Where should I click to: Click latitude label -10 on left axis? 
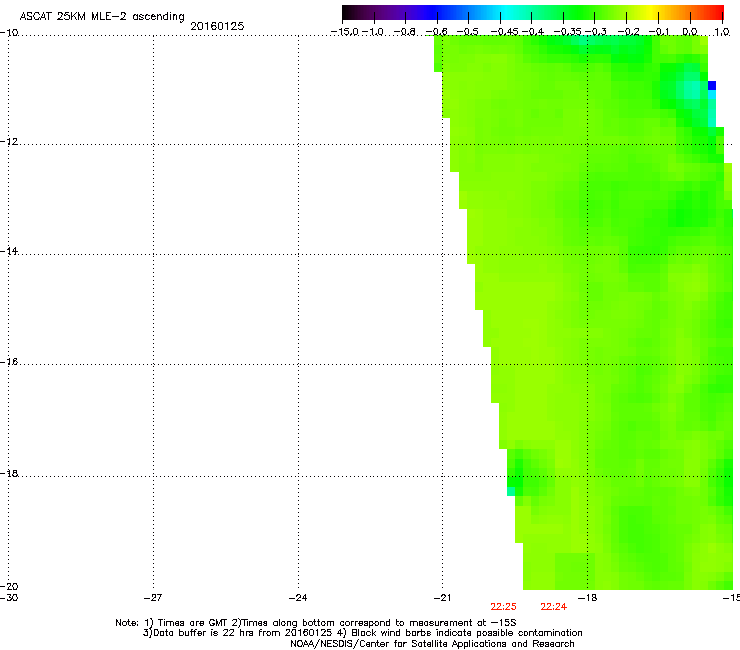coord(9,33)
